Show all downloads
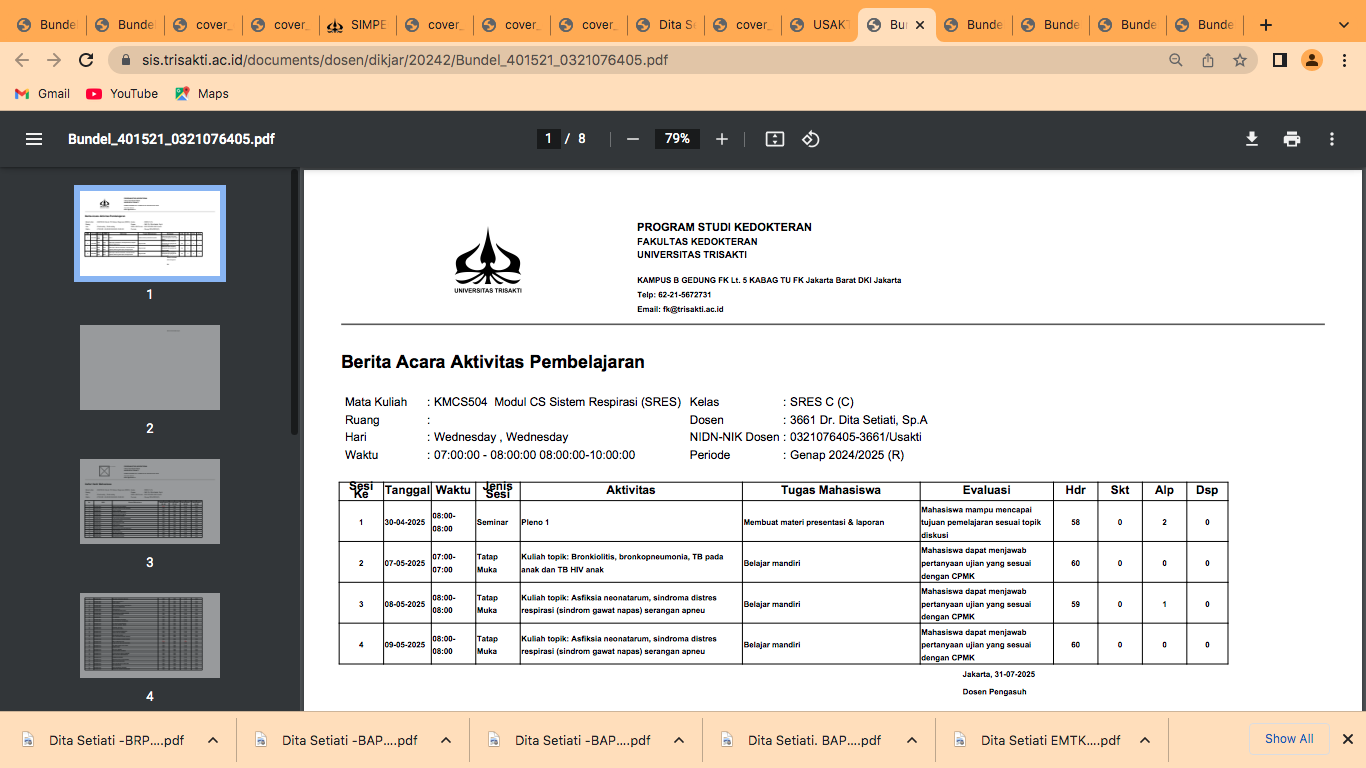 pyautogui.click(x=1289, y=739)
